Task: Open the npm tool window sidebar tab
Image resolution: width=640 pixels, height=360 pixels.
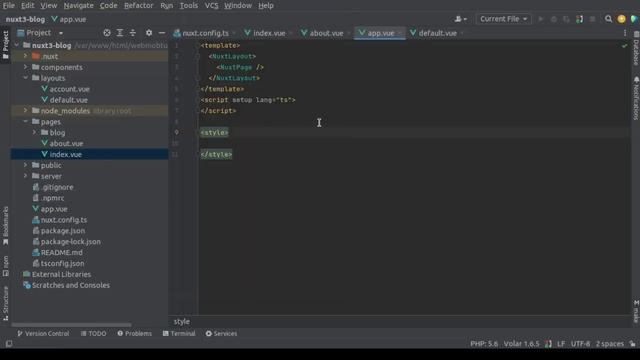Action: coord(5,266)
